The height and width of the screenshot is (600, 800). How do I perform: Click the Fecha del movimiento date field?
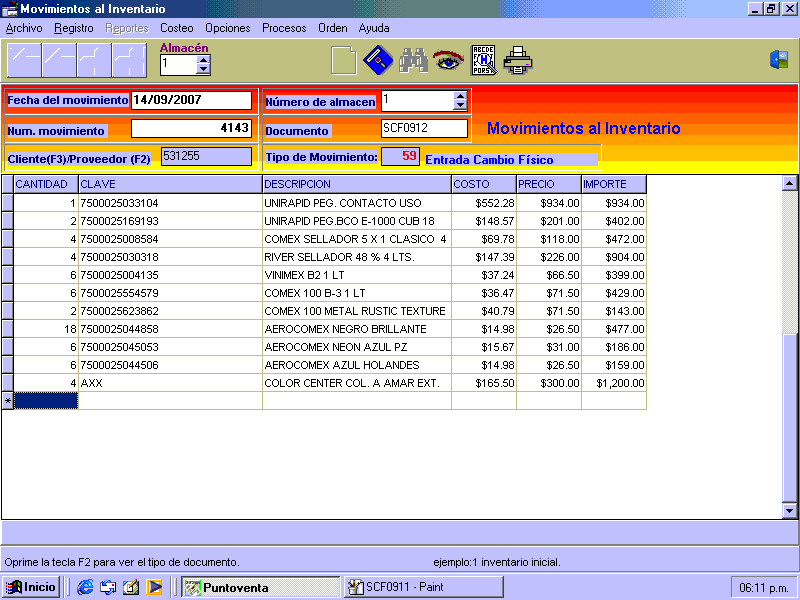[191, 100]
